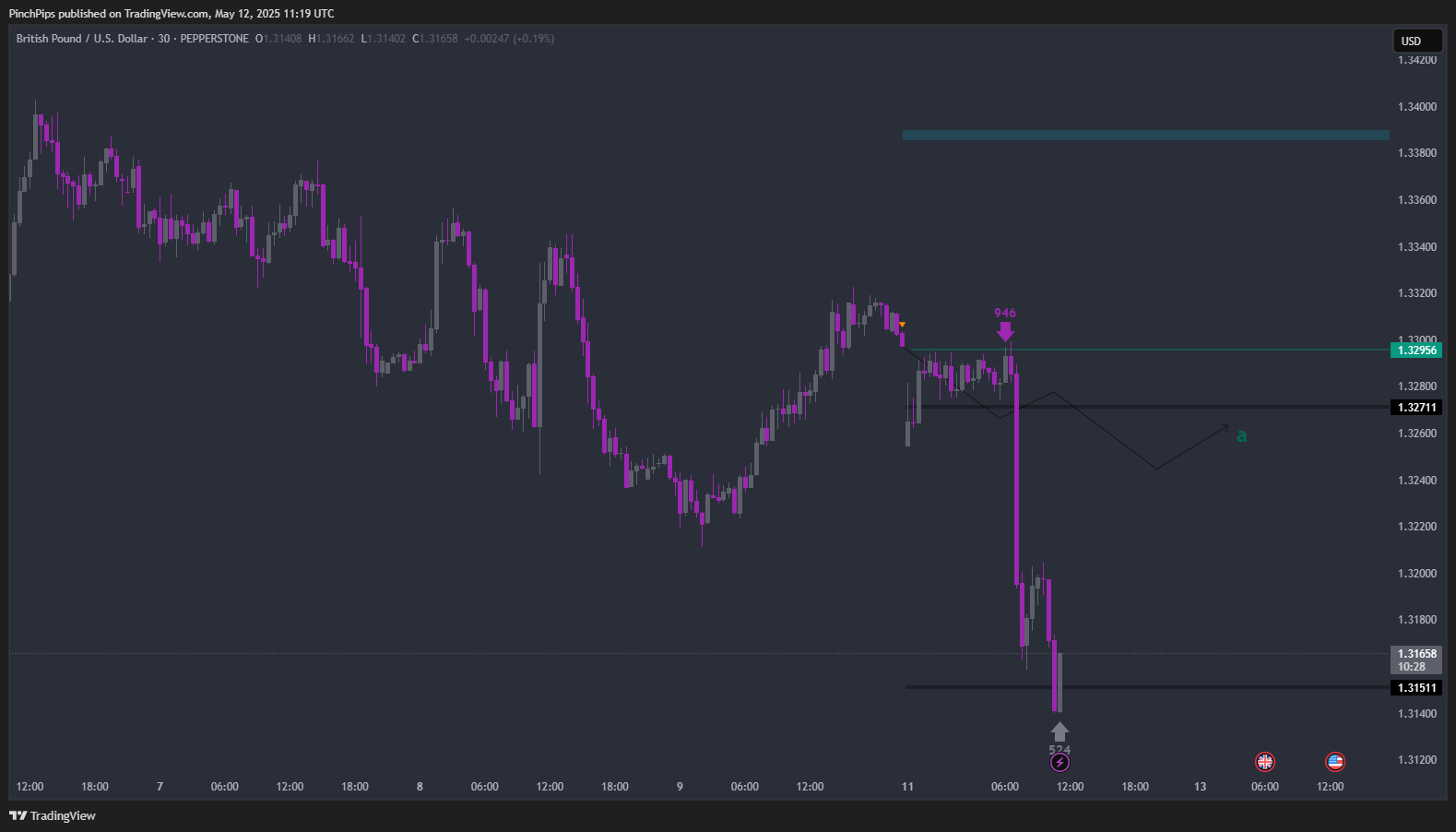The image size is (1456, 832).
Task: Click the purple lightning bolt event icon
Action: pyautogui.click(x=1059, y=762)
